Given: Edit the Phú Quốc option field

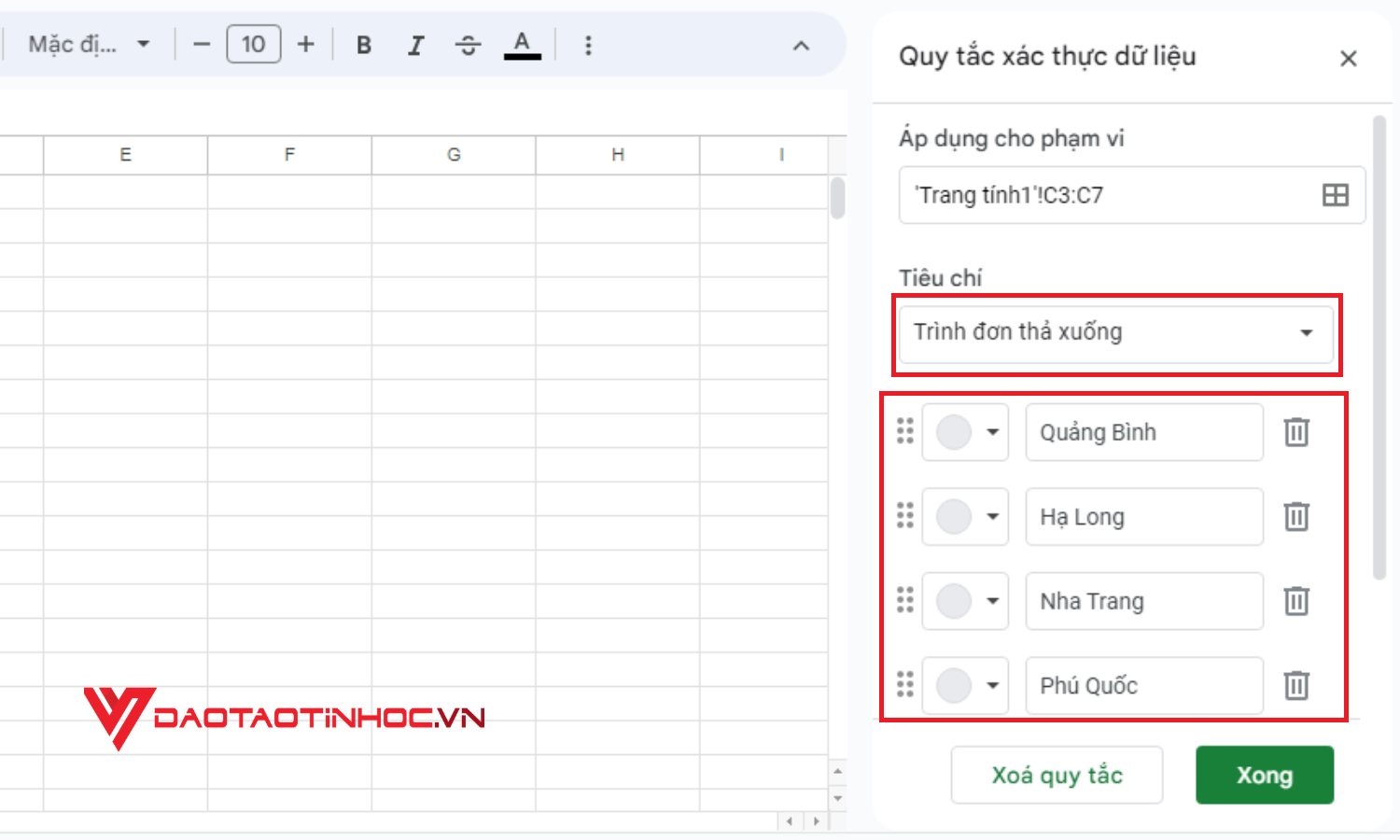Looking at the screenshot, I should pyautogui.click(x=1144, y=685).
